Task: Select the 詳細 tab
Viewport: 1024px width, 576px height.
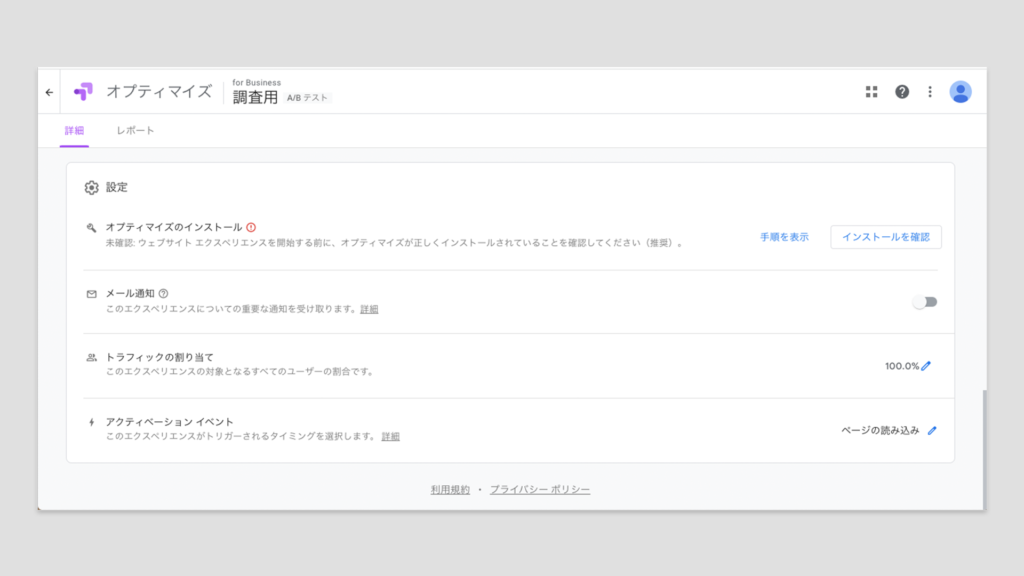Action: click(74, 131)
